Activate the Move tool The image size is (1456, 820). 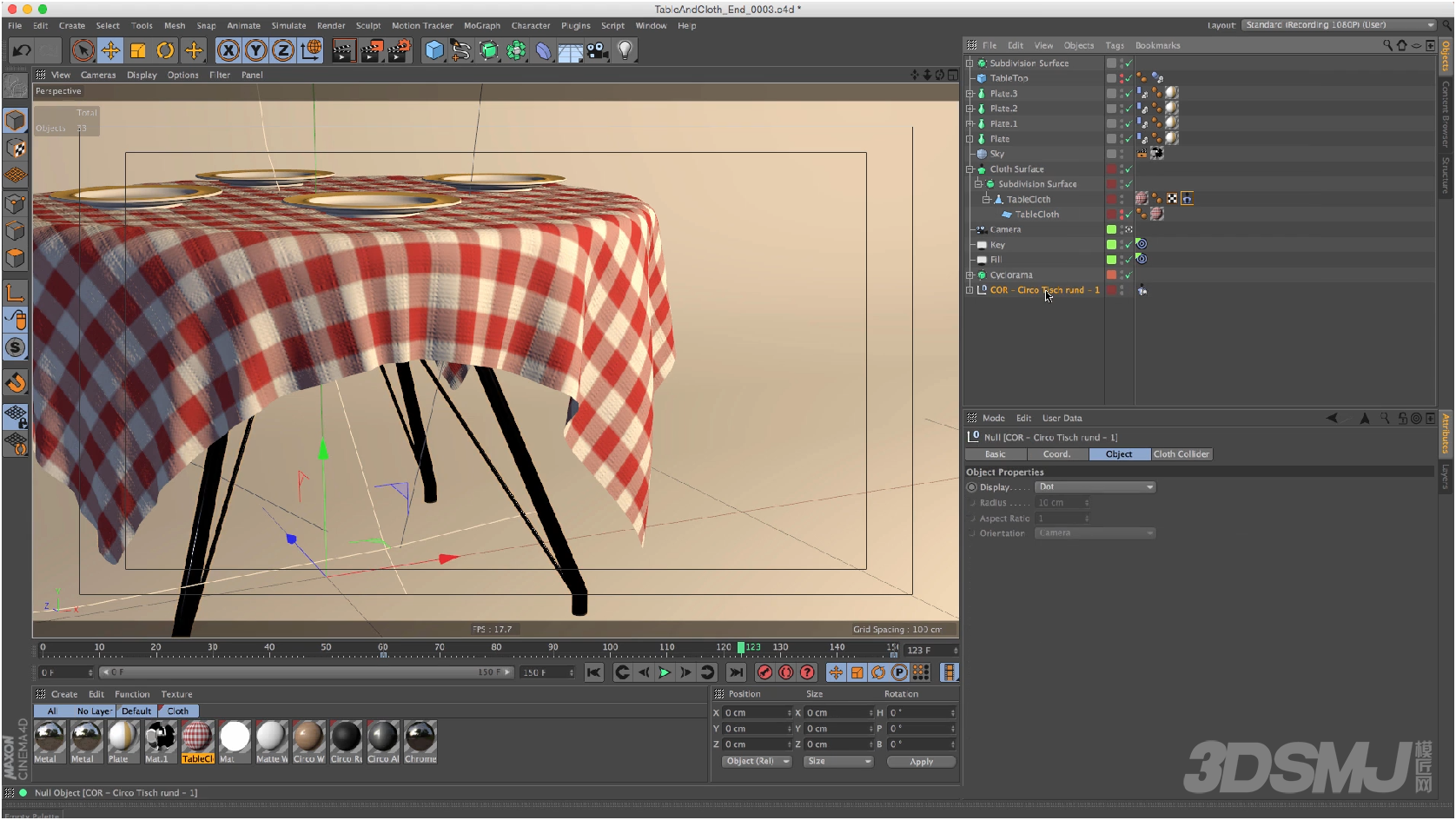pyautogui.click(x=110, y=50)
